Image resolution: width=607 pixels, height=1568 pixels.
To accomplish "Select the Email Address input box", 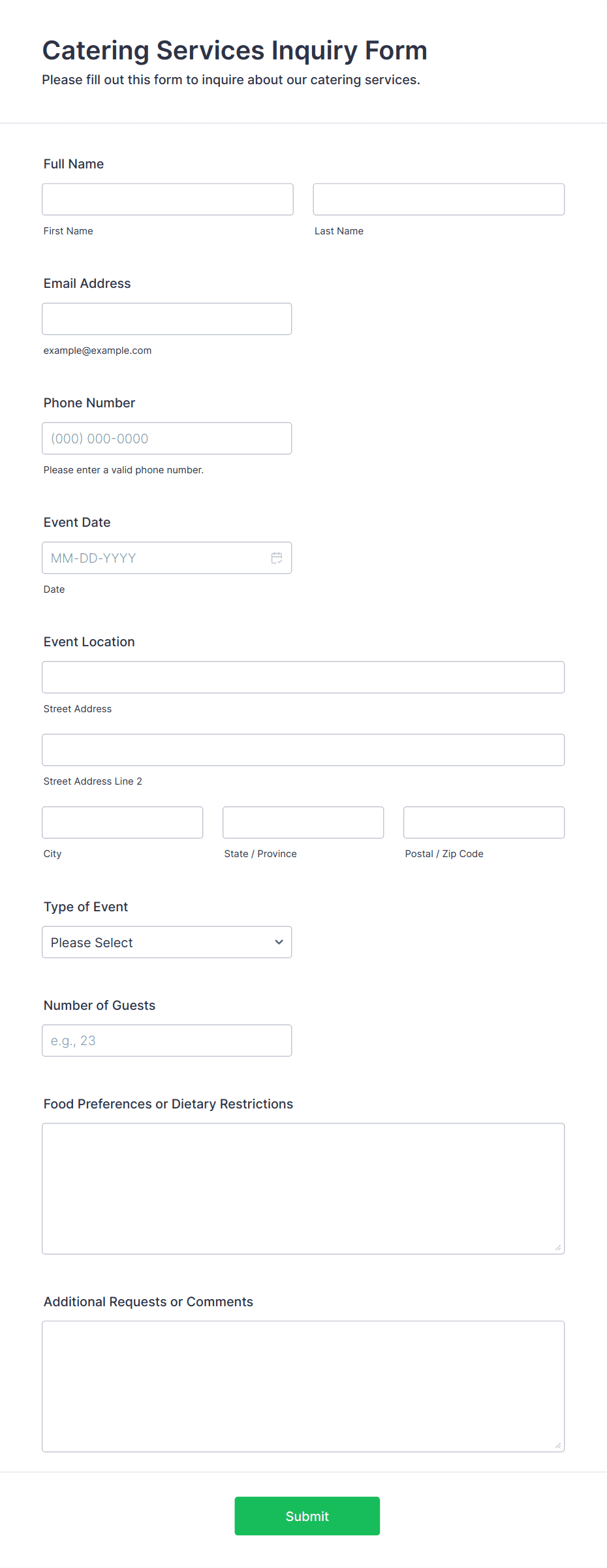I will pos(166,319).
